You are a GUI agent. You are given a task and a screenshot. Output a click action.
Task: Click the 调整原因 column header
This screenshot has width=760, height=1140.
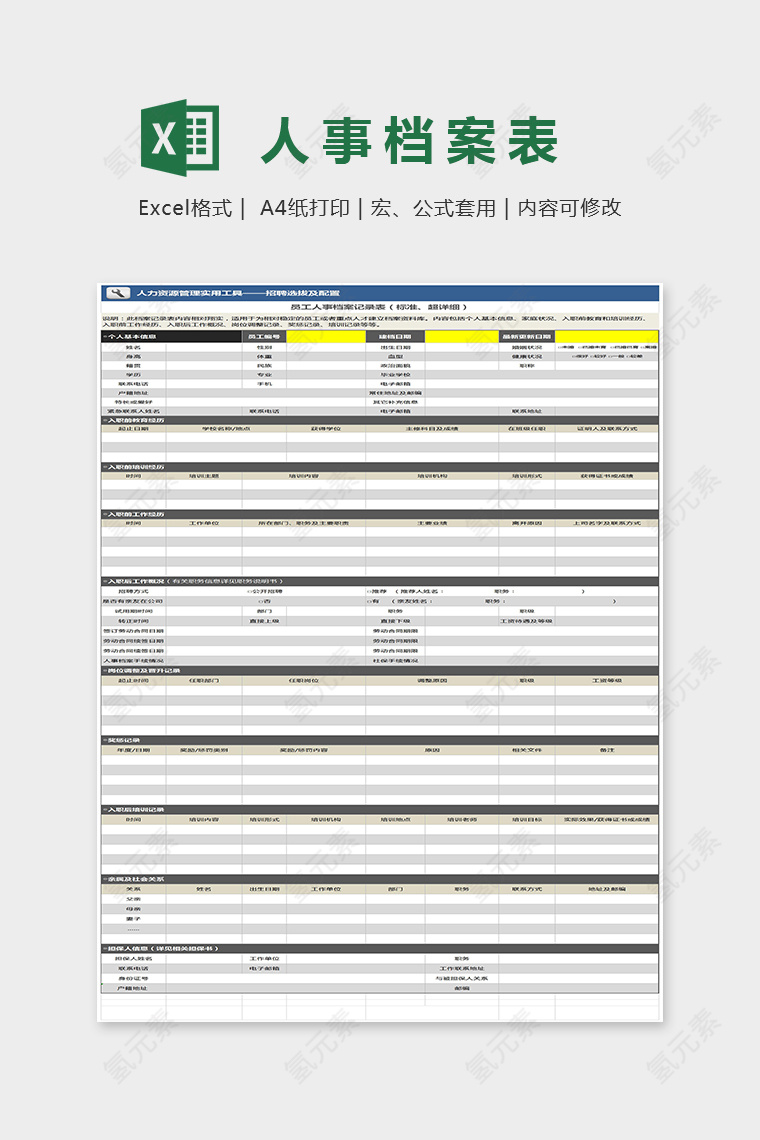tap(432, 681)
